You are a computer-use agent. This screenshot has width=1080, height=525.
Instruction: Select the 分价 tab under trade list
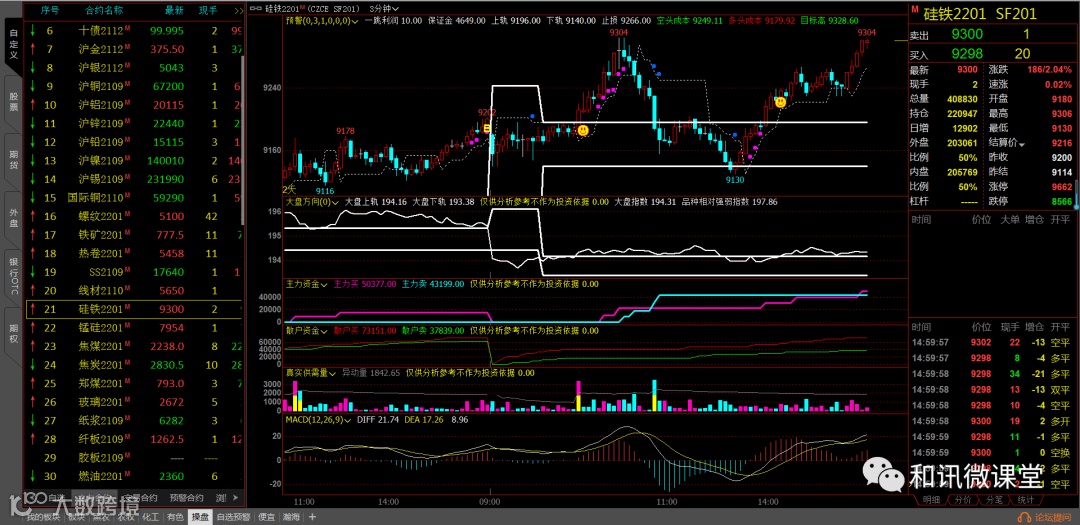[962, 500]
